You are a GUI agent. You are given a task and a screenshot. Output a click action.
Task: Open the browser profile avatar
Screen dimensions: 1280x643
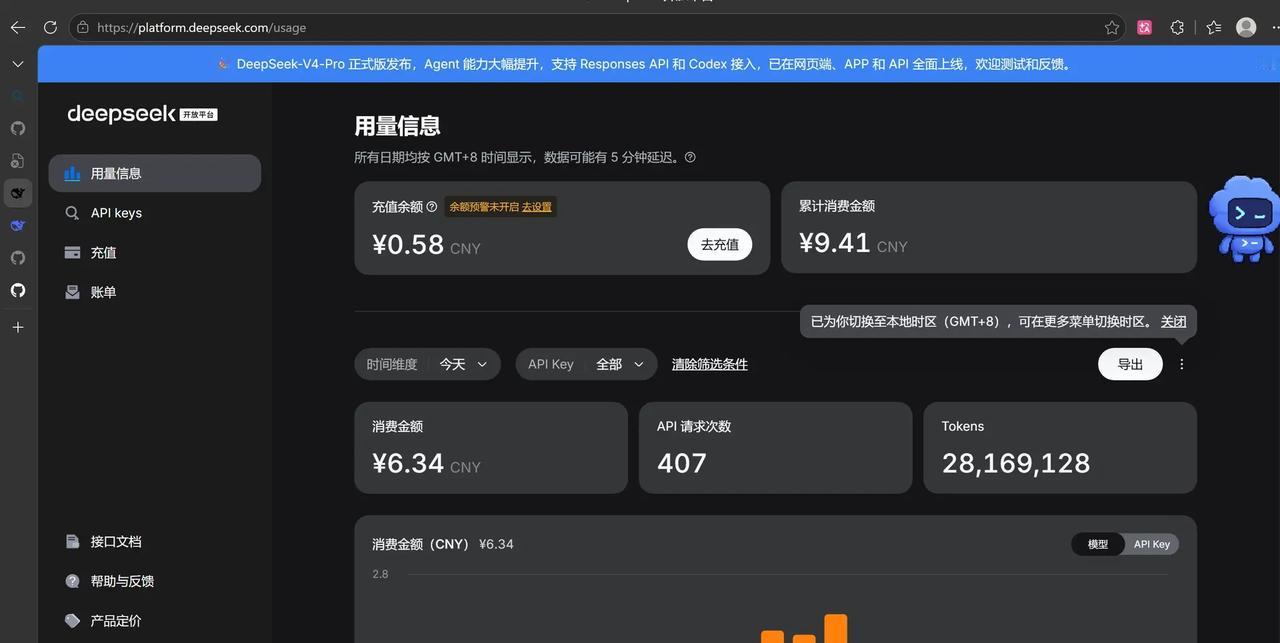[x=1246, y=28]
